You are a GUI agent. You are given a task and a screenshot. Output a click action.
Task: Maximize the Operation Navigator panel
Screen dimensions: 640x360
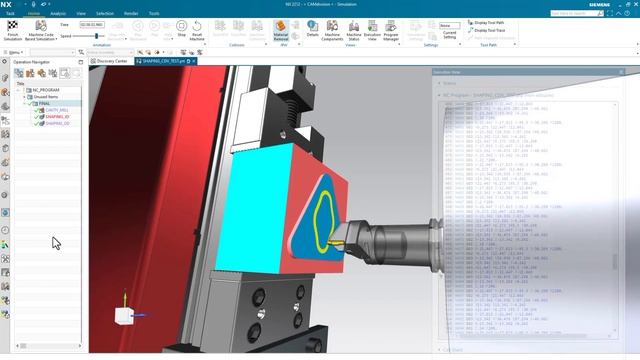tap(80, 62)
